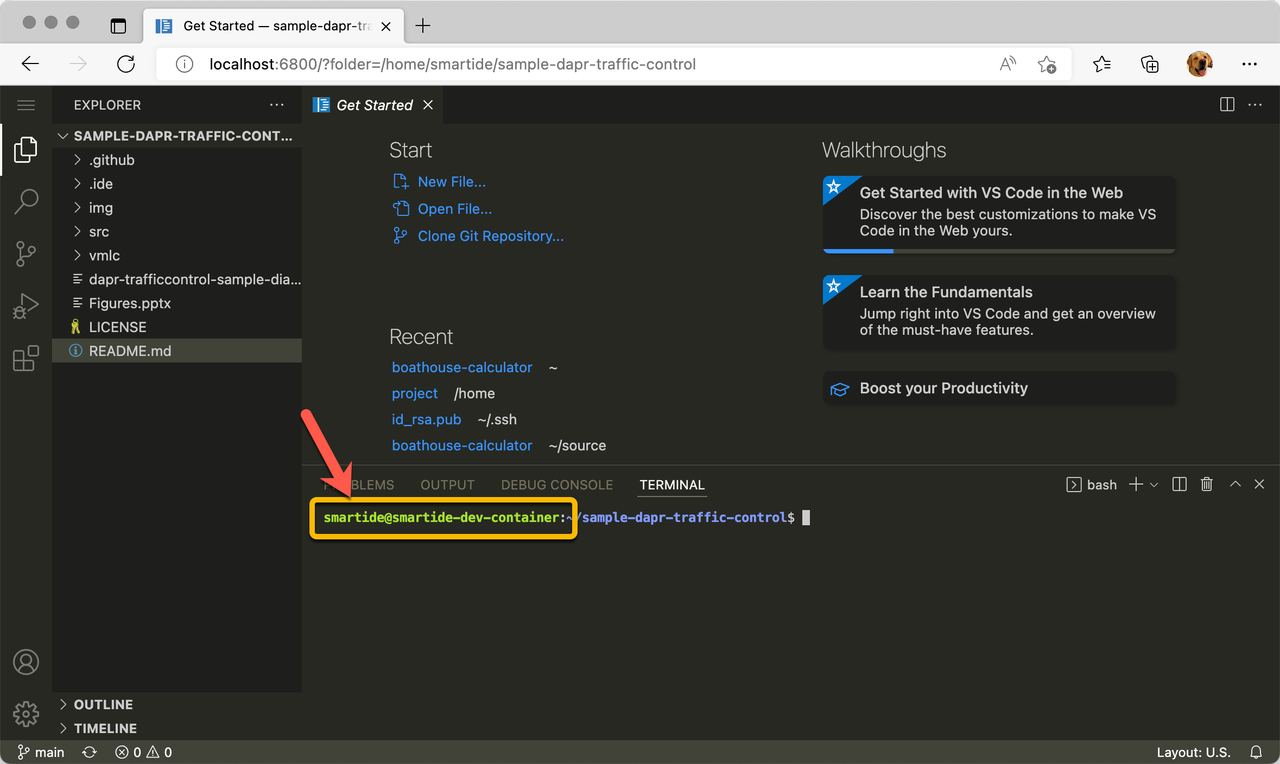The image size is (1280, 764).
Task: Open the Accounts menu icon
Action: click(x=26, y=662)
